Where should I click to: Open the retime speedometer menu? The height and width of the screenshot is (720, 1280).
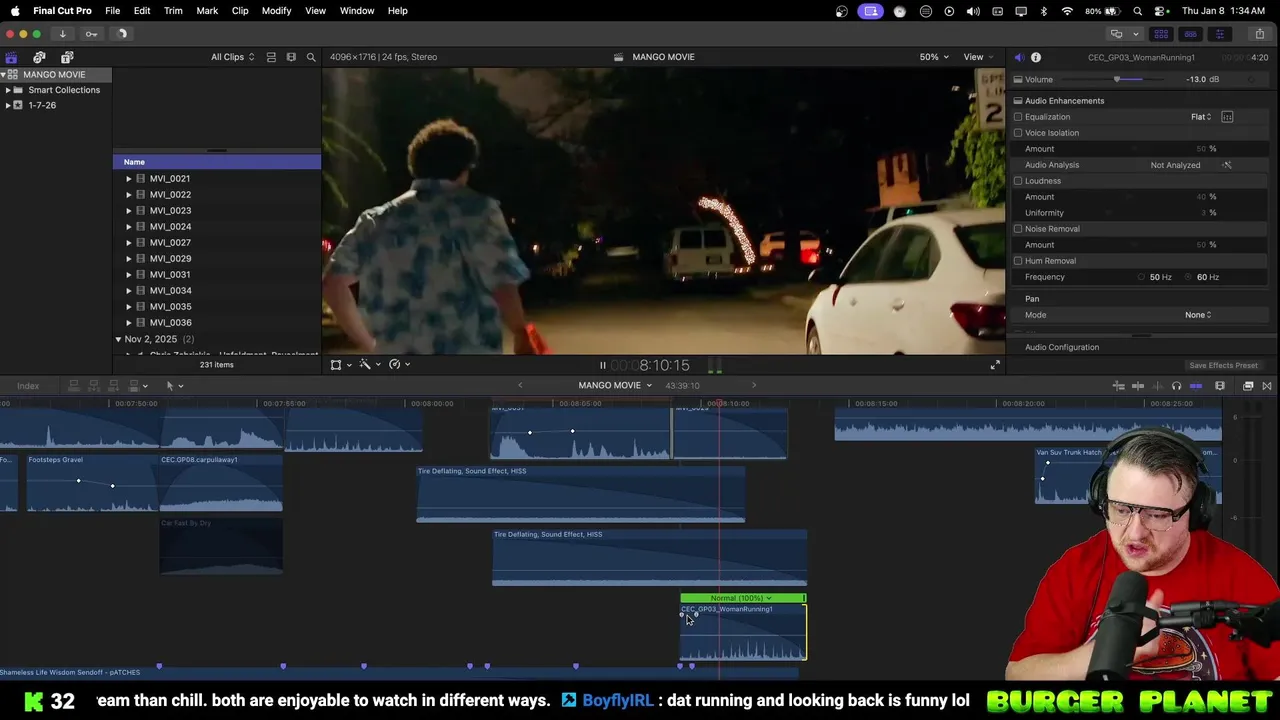[x=395, y=365]
